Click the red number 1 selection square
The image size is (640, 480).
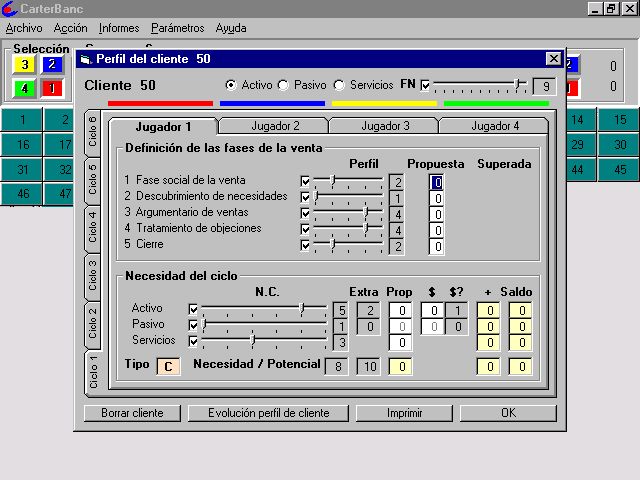click(x=52, y=87)
